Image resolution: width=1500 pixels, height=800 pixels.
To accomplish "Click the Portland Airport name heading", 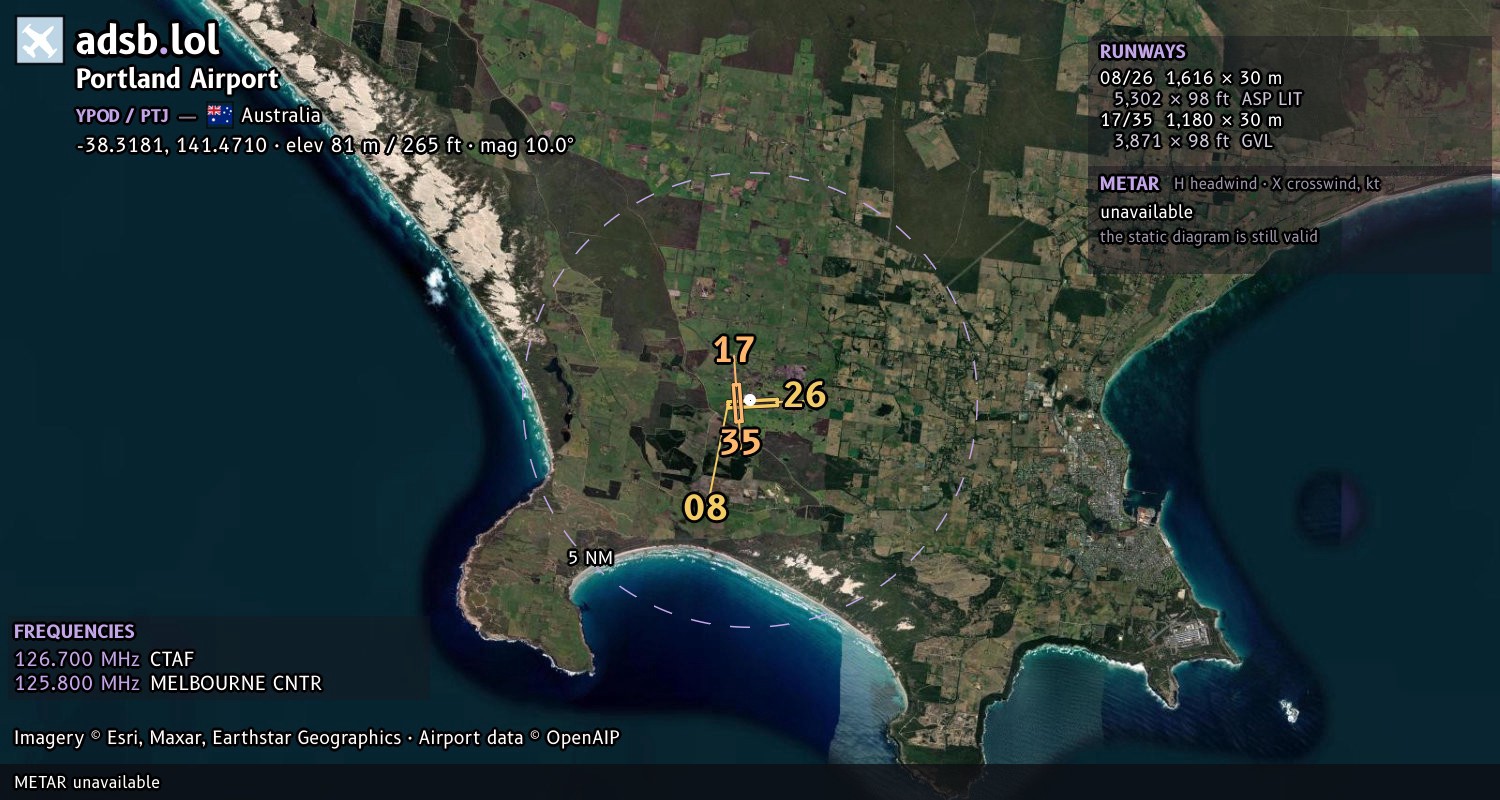I will (178, 79).
